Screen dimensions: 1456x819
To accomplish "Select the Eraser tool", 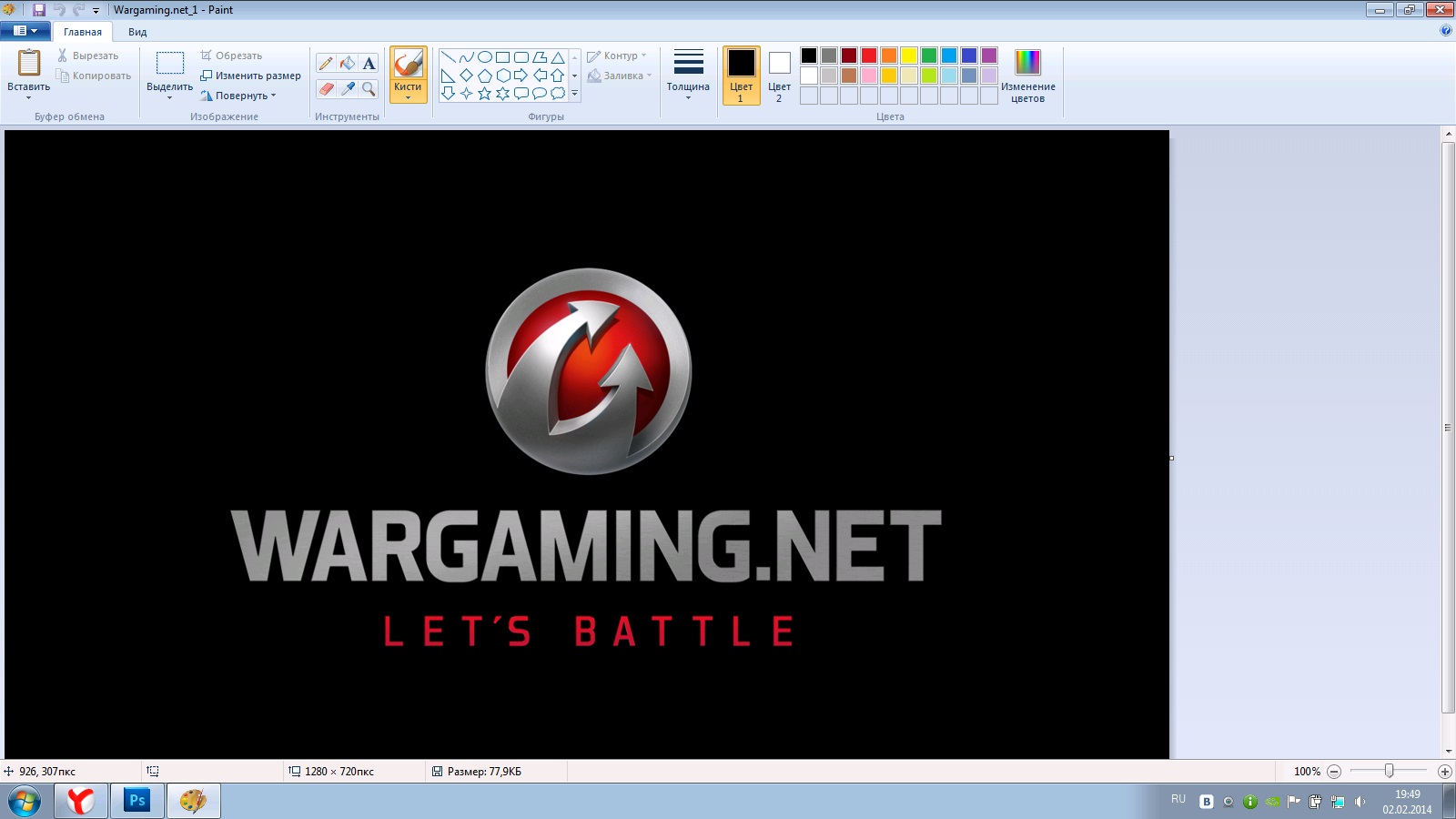I will coord(326,89).
